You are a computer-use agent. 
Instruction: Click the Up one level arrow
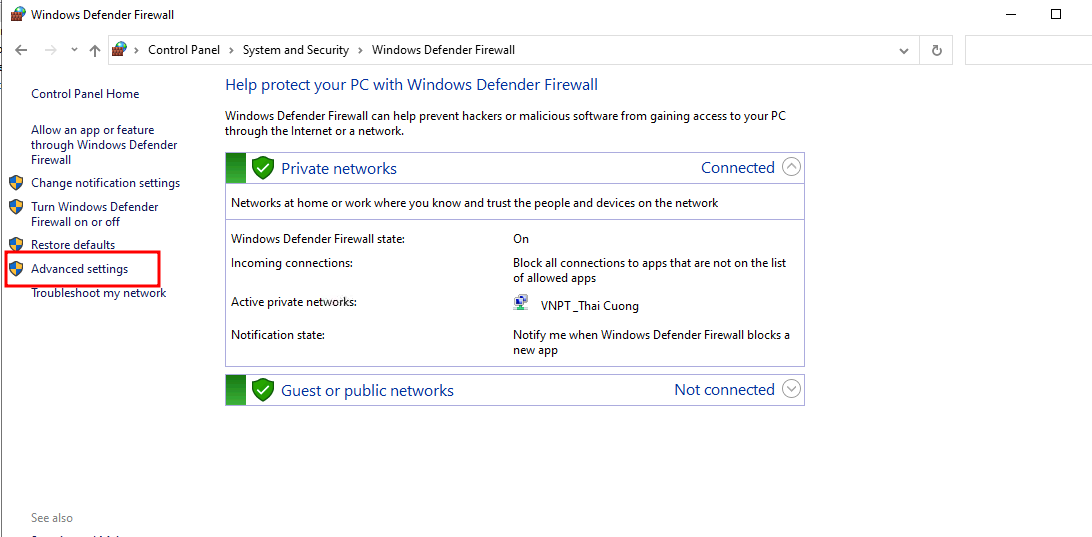click(x=95, y=50)
